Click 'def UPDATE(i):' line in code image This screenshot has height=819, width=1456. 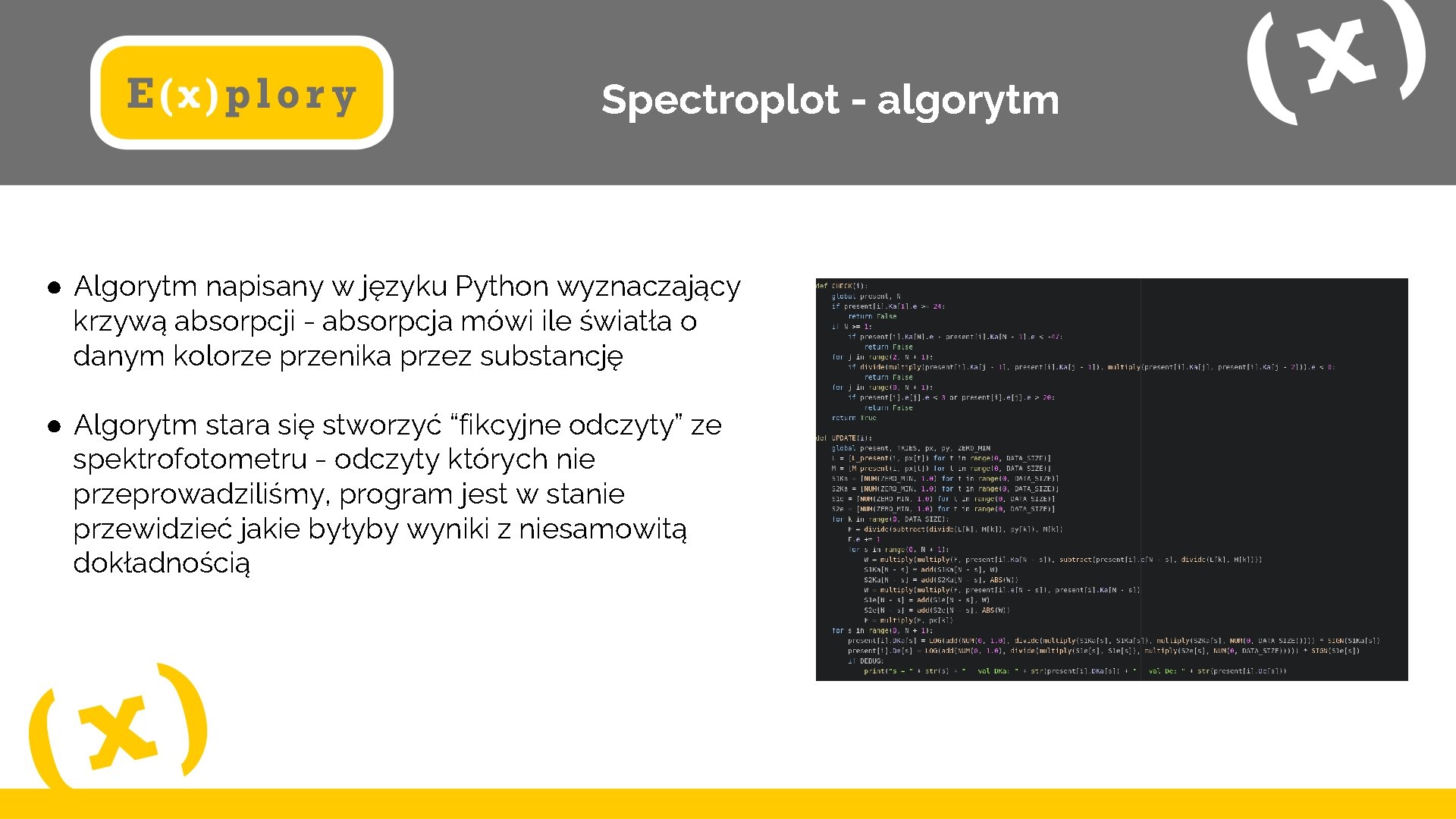pyautogui.click(x=844, y=438)
